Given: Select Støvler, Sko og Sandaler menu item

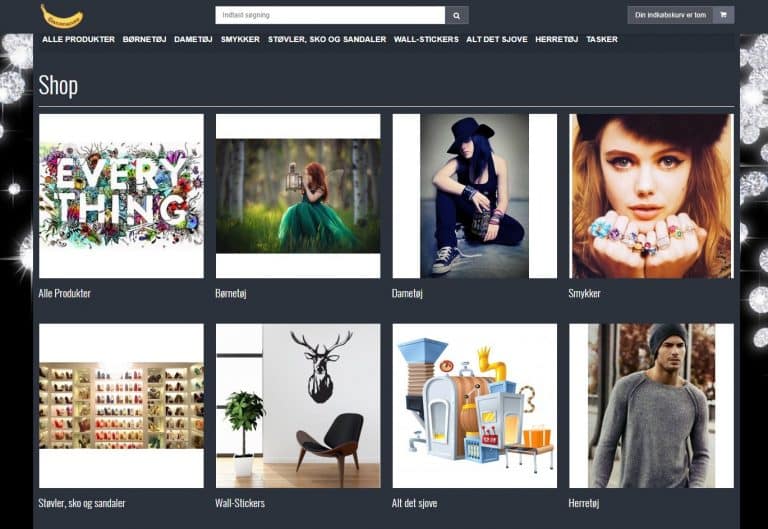Looking at the screenshot, I should 327,39.
